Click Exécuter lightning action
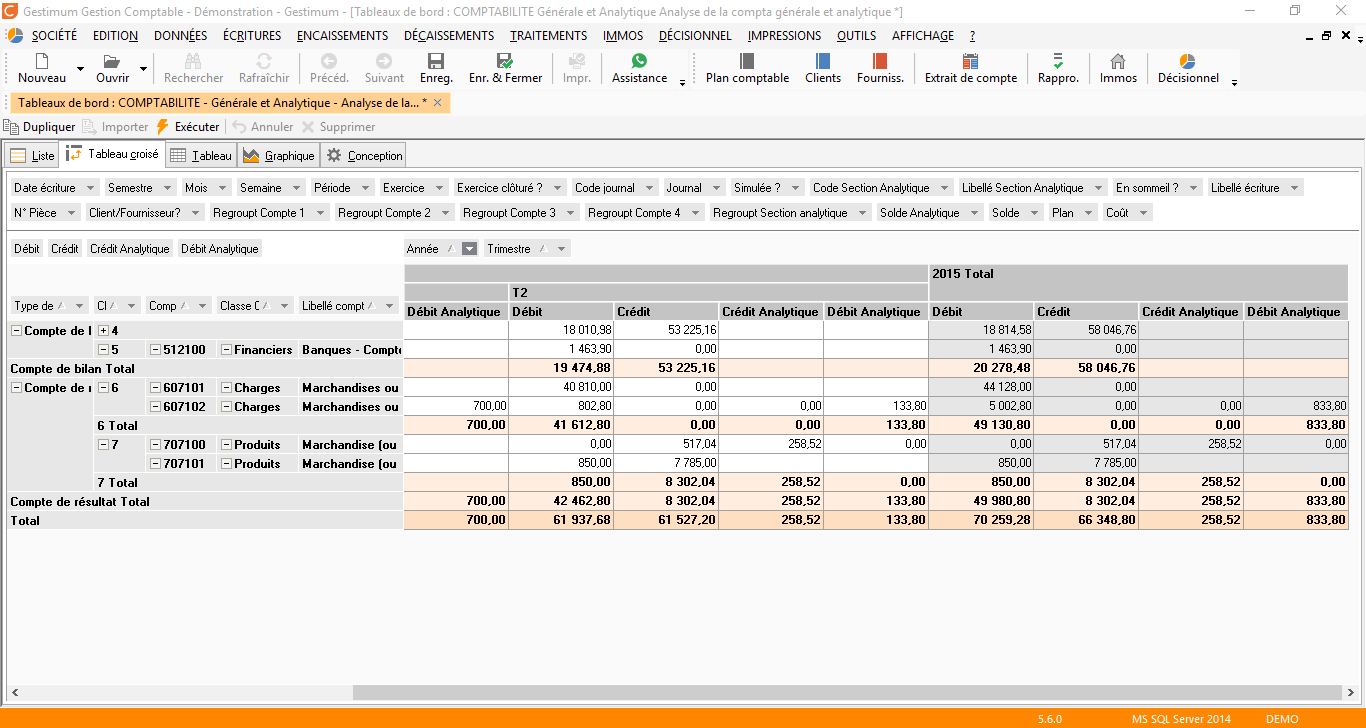 click(187, 127)
